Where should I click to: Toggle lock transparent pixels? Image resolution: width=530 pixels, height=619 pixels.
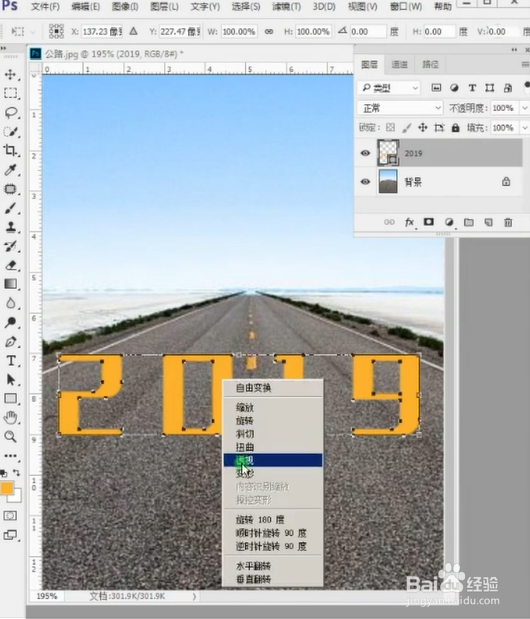(390, 128)
